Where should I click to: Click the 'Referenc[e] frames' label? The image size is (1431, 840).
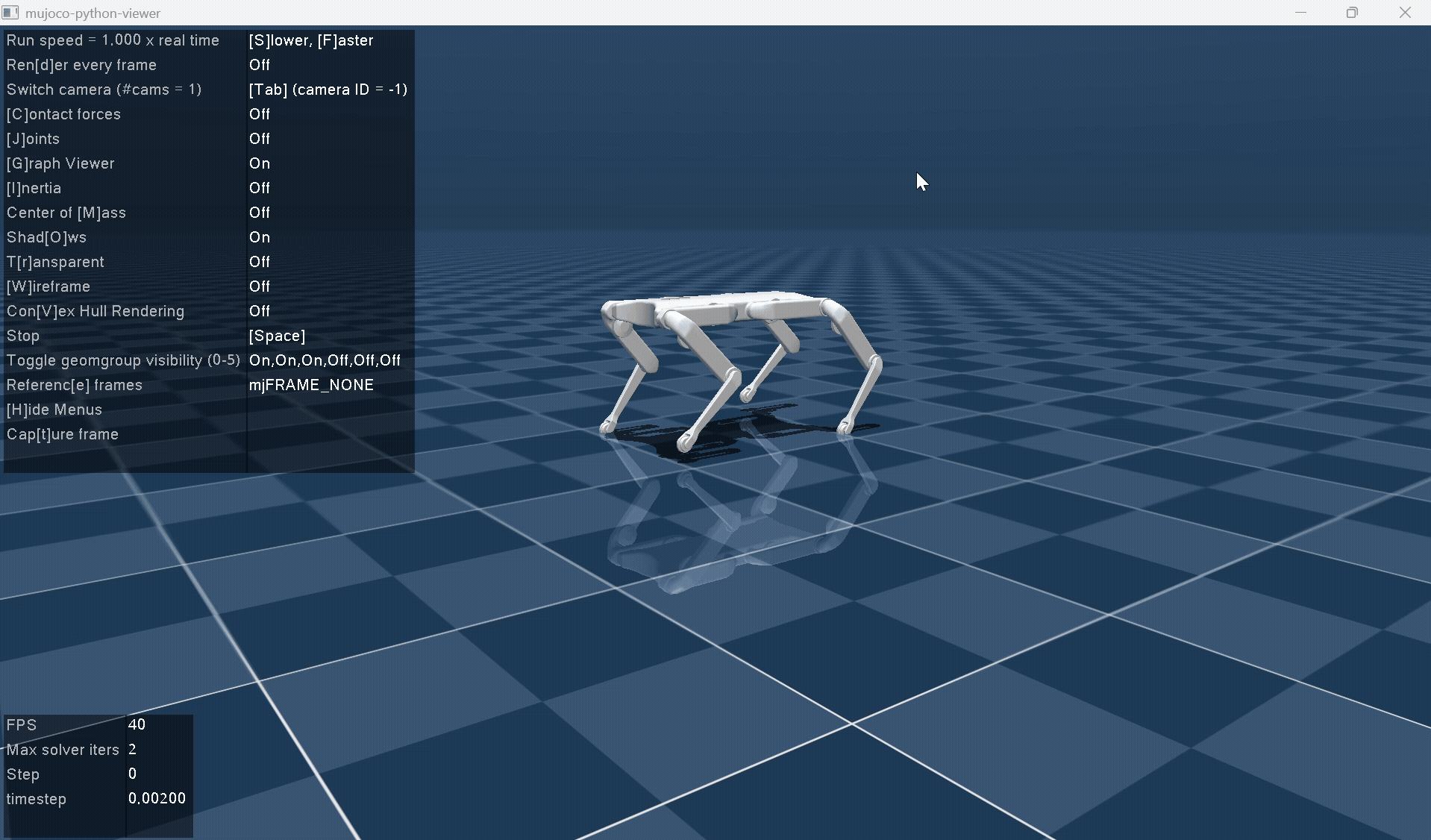74,385
